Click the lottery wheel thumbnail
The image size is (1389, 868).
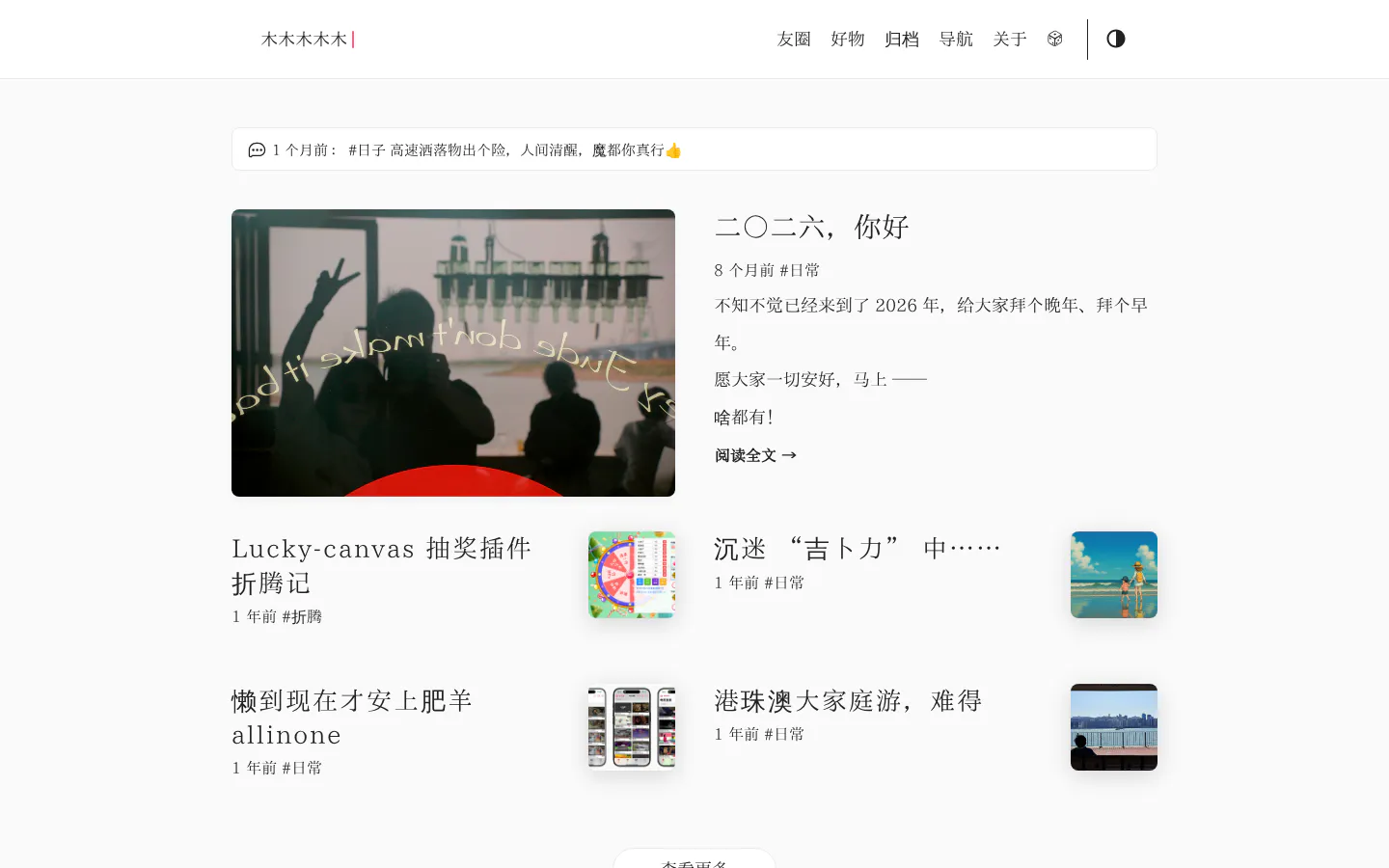(x=632, y=575)
